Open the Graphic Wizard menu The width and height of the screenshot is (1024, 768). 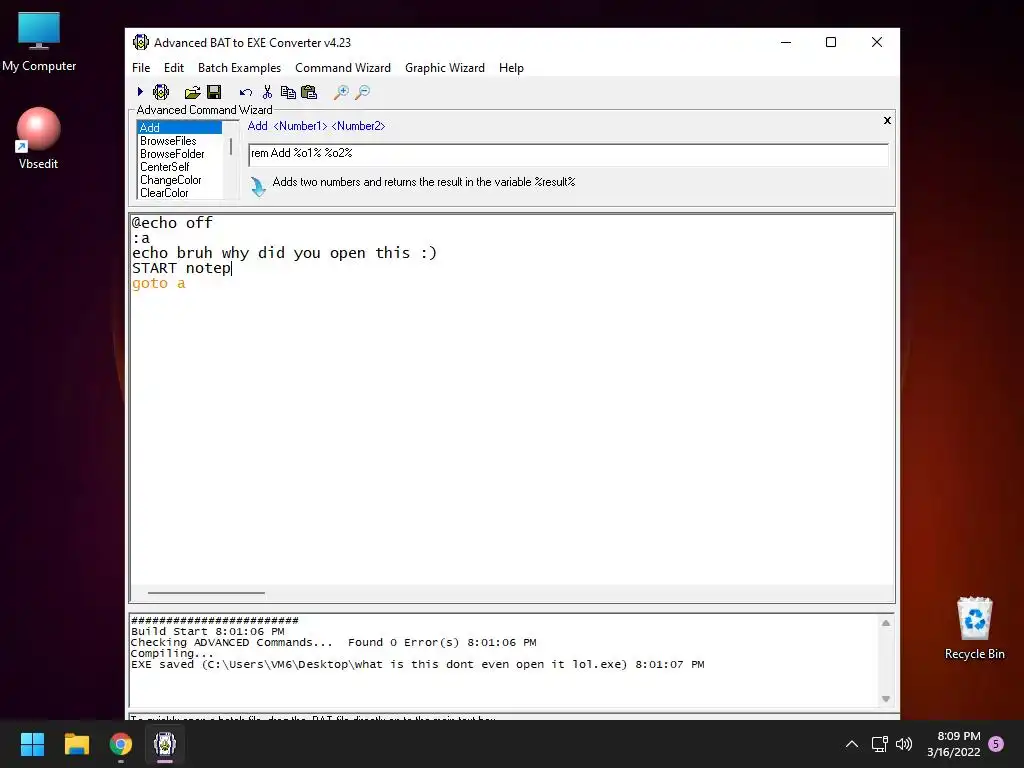[x=445, y=68]
